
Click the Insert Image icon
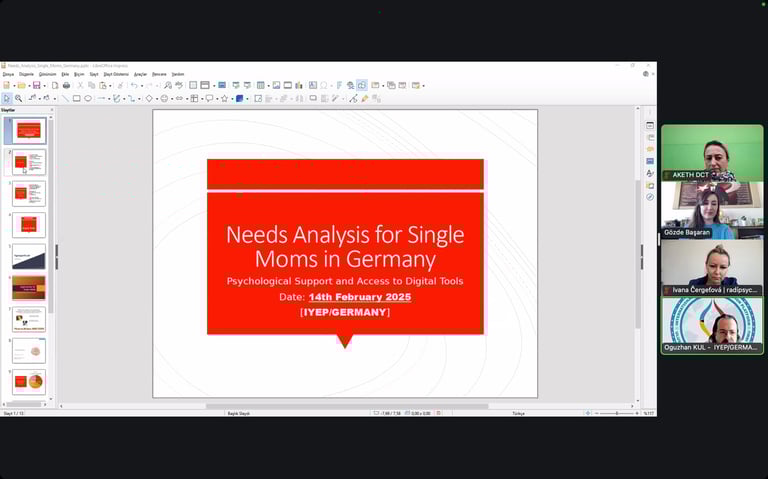pos(276,86)
